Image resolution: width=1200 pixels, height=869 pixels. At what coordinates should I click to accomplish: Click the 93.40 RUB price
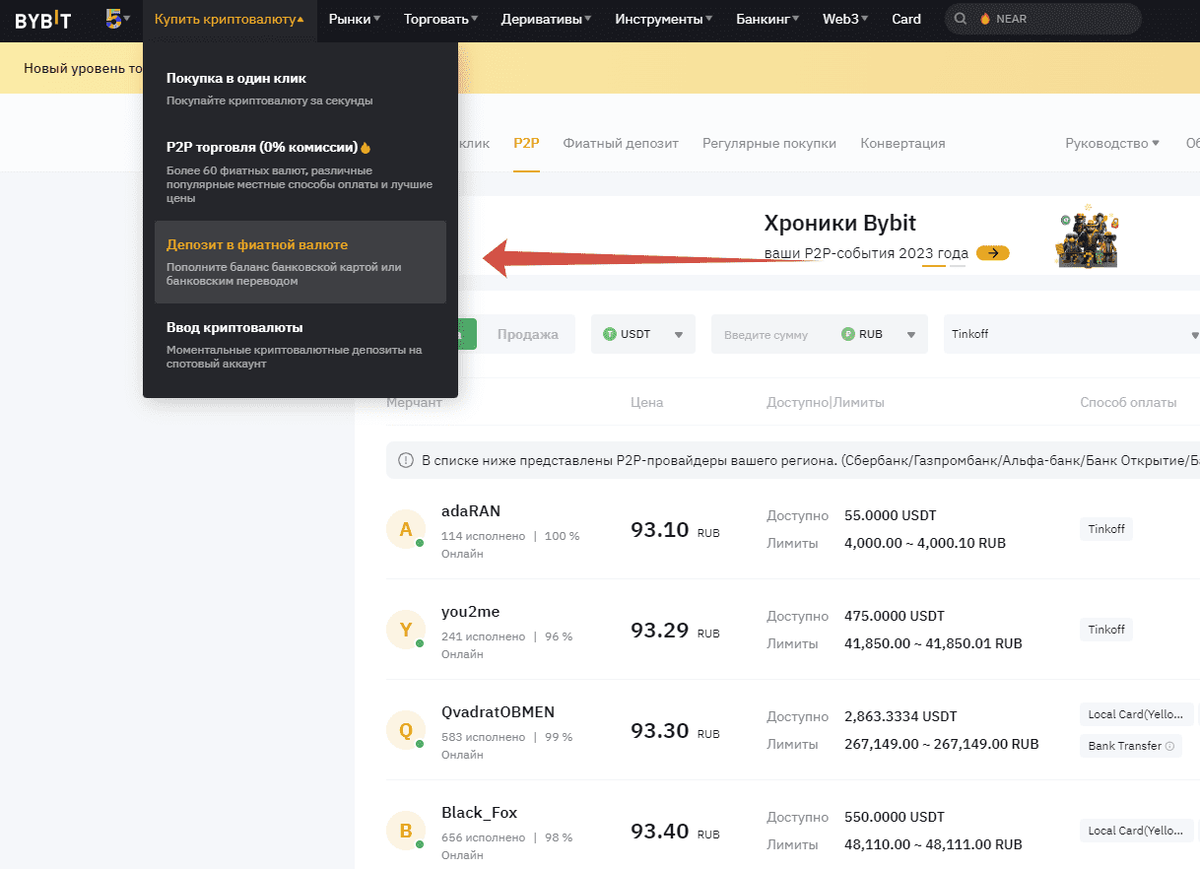(675, 831)
